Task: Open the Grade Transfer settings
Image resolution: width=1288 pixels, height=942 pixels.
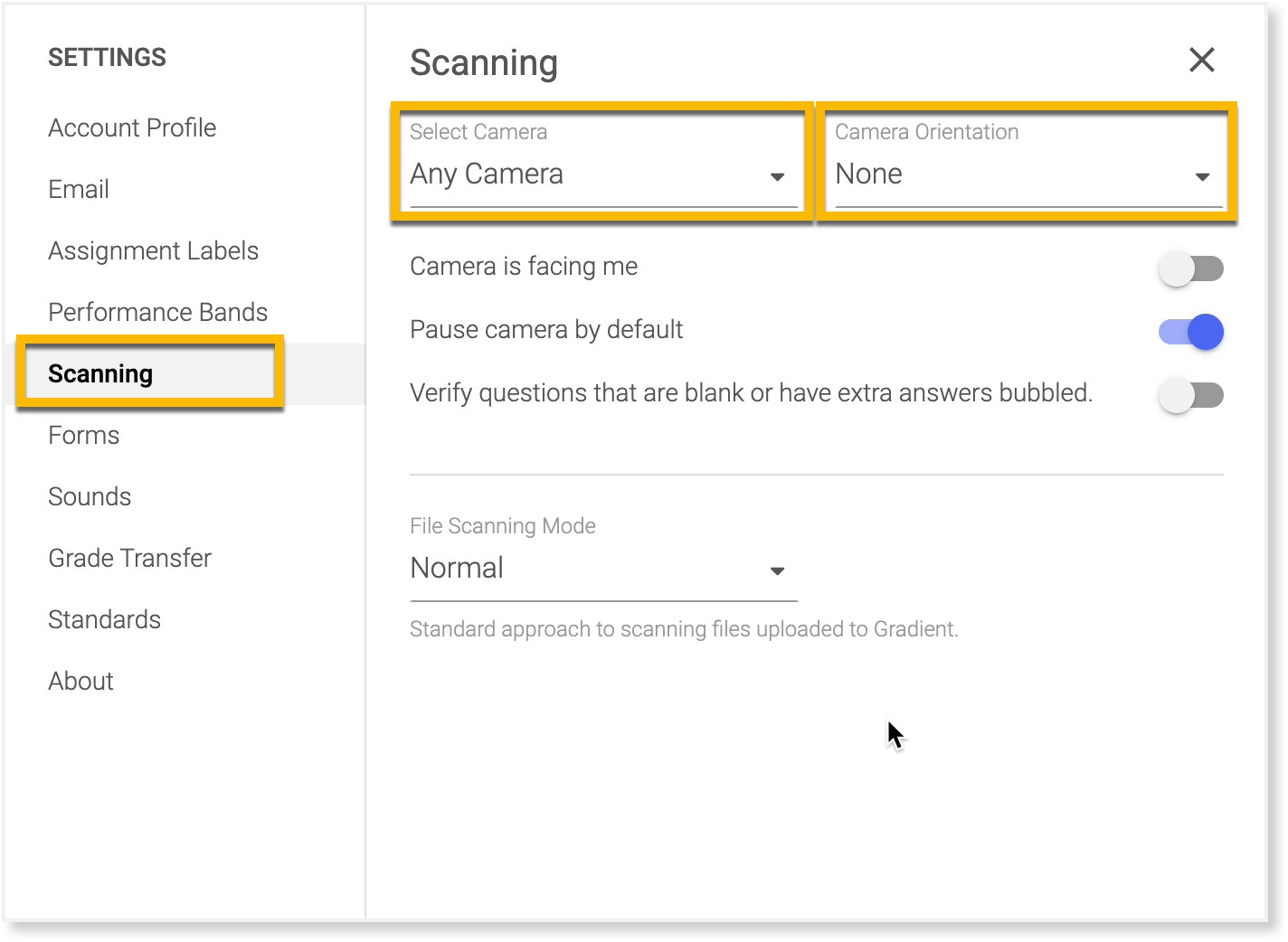Action: click(x=129, y=558)
